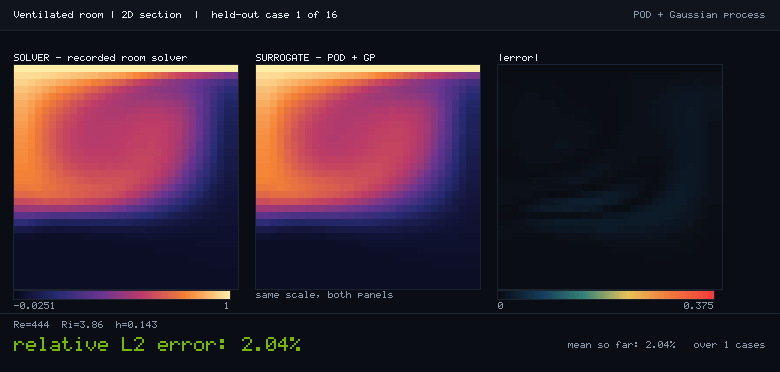Click the absolute error heatmap panel

coord(610,177)
